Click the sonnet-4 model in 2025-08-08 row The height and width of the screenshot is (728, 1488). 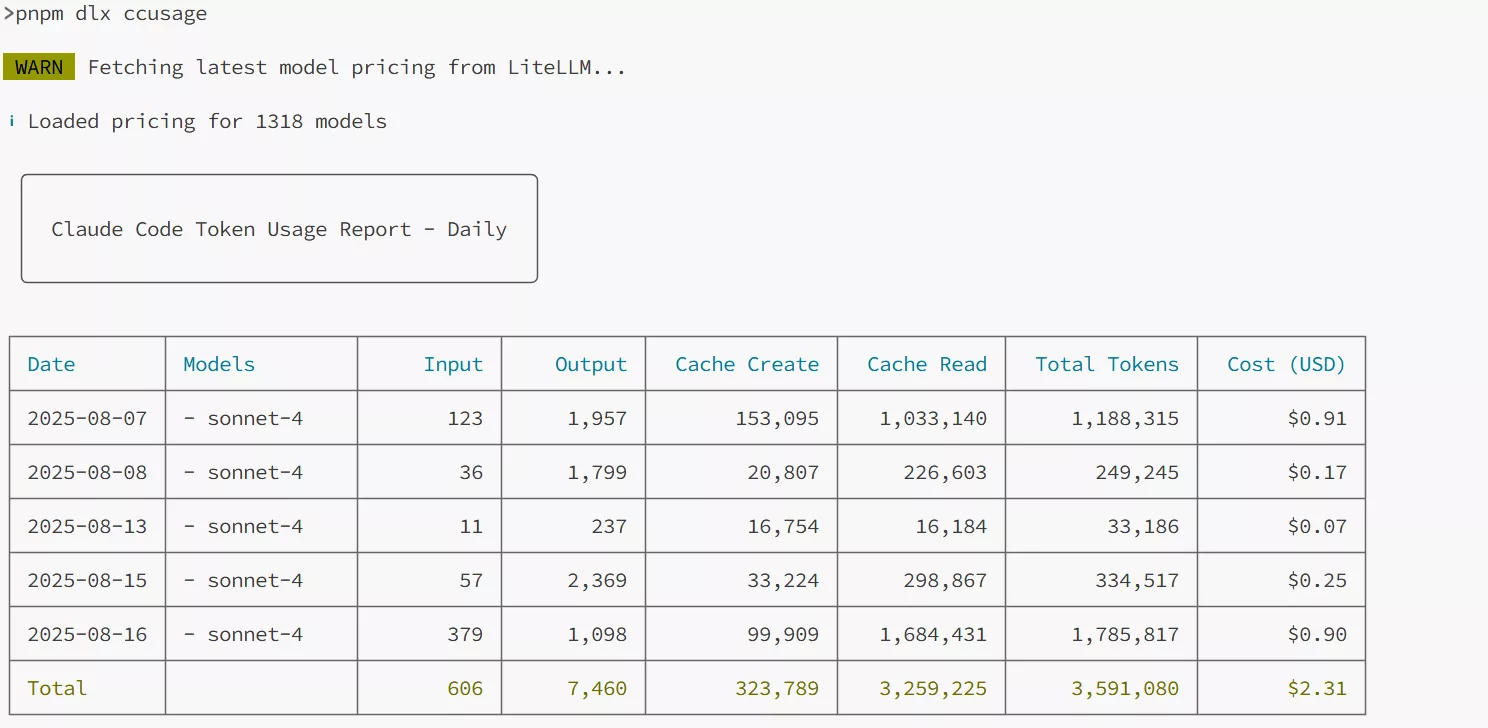pos(254,473)
